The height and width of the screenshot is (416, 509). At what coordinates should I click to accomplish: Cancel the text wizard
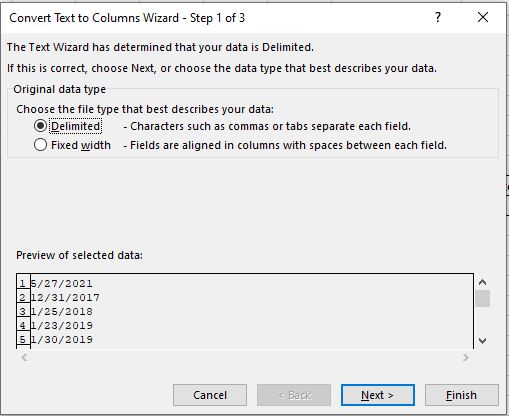coord(210,395)
